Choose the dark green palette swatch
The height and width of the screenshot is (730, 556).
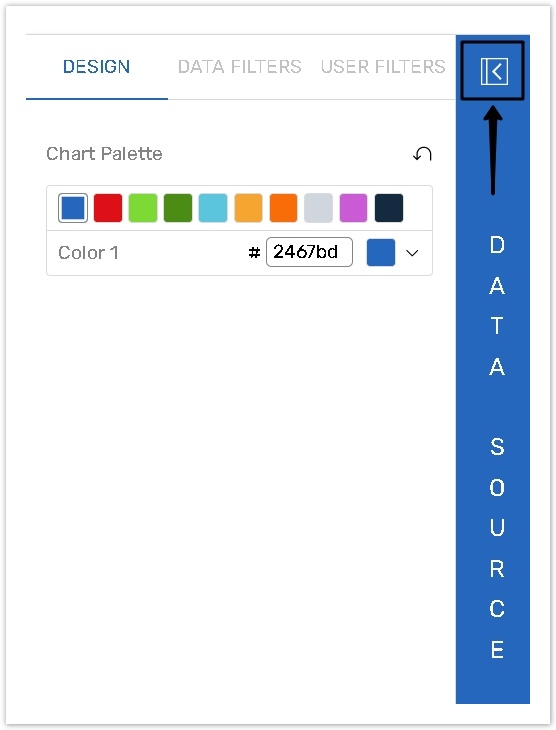point(178,208)
